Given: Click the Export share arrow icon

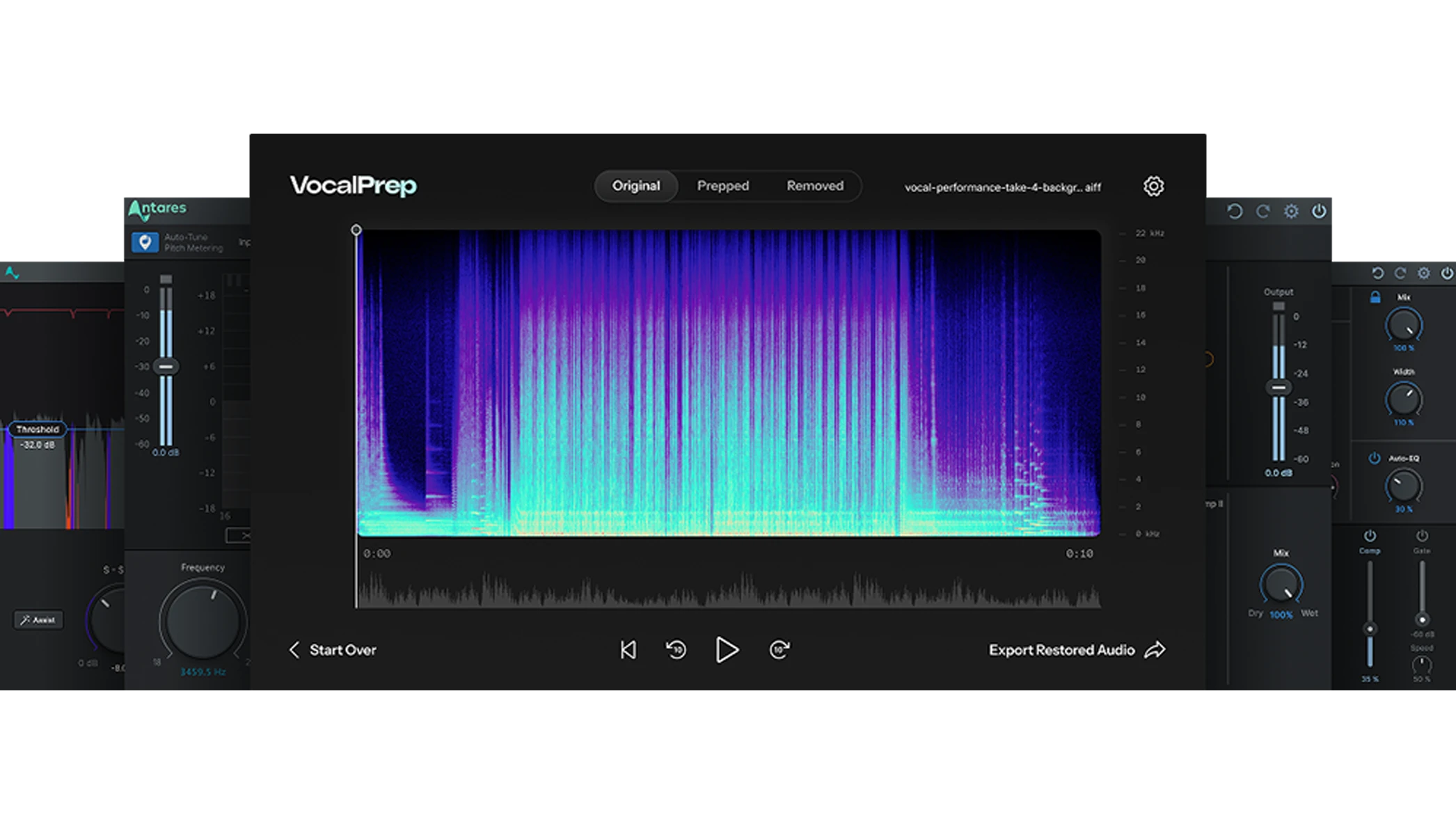Looking at the screenshot, I should pos(1156,649).
